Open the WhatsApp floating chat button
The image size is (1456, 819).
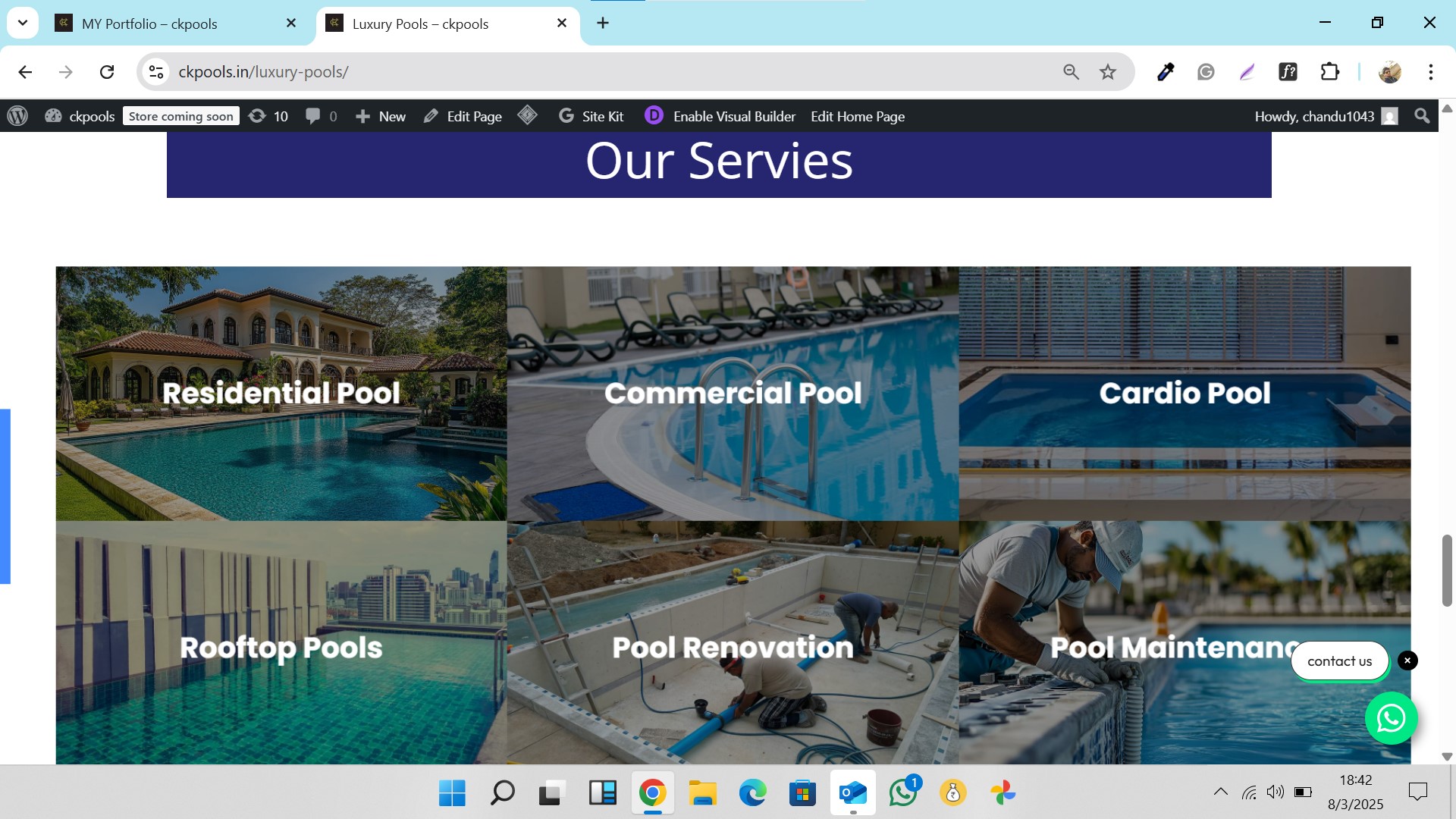1391,718
